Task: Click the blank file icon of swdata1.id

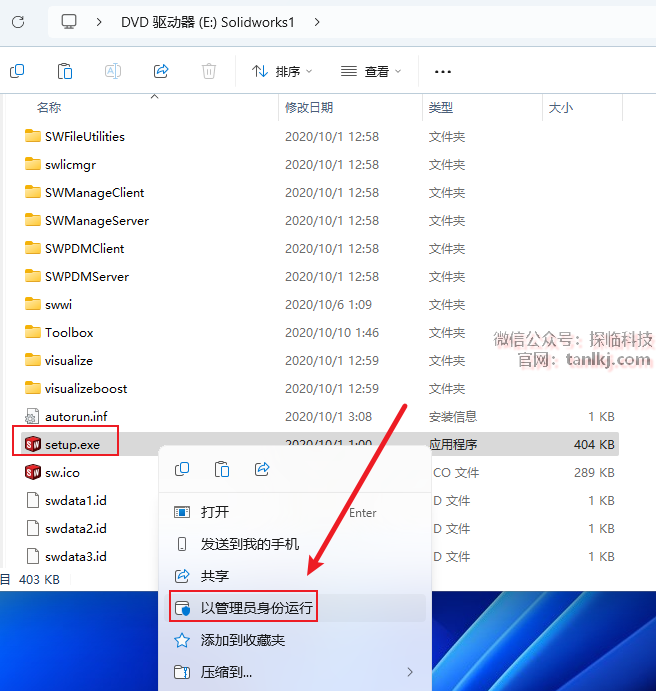Action: pyautogui.click(x=33, y=501)
